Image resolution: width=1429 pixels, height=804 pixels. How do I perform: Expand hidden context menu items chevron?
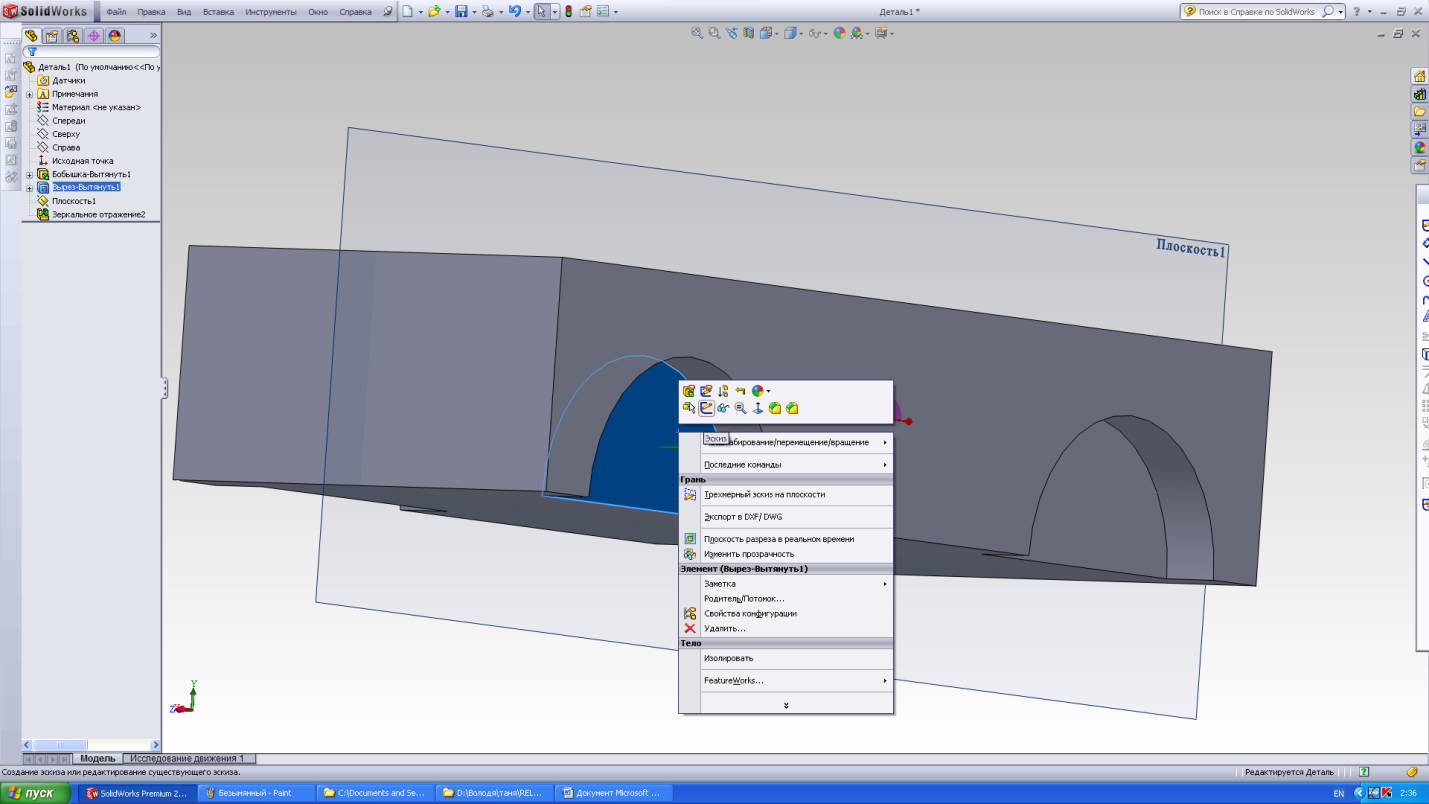(x=786, y=705)
